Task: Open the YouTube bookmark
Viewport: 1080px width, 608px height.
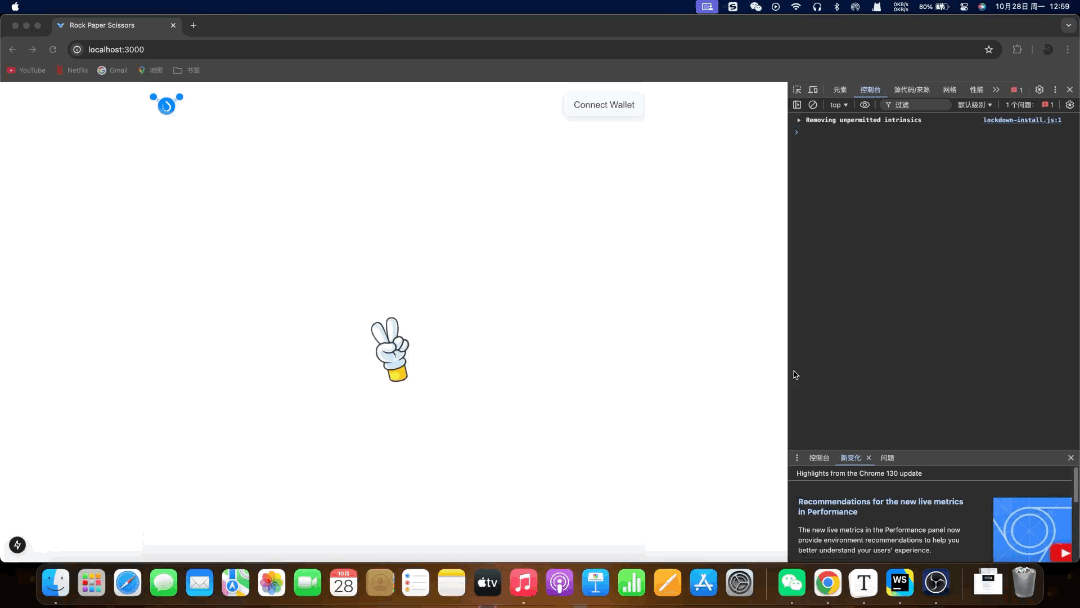Action: click(26, 70)
